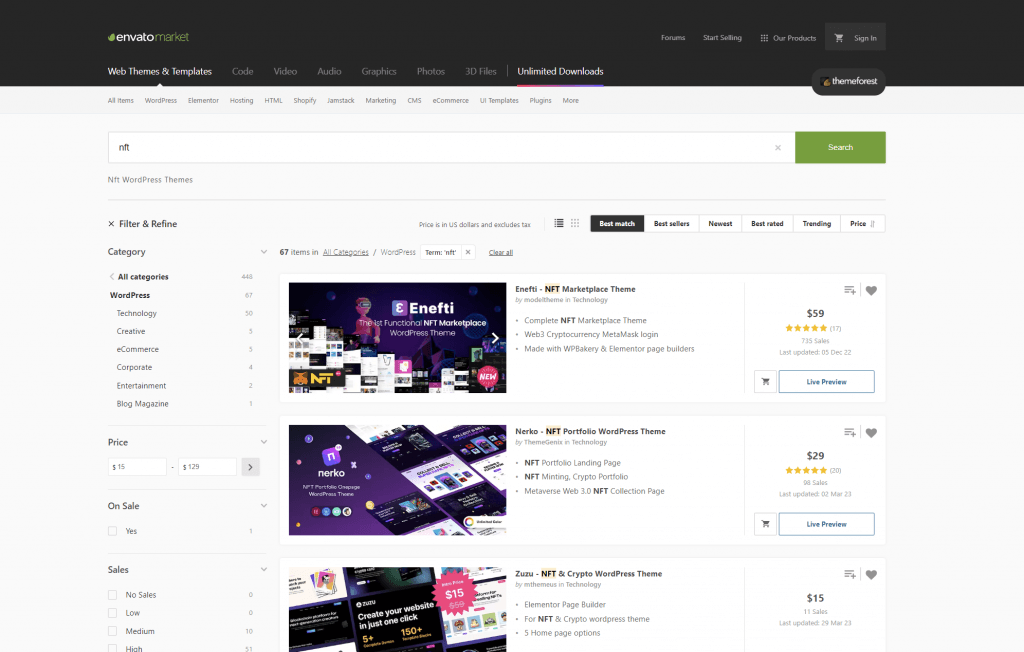Image resolution: width=1024 pixels, height=652 pixels.
Task: Show next Enefti preview image arrow
Action: (x=494, y=338)
